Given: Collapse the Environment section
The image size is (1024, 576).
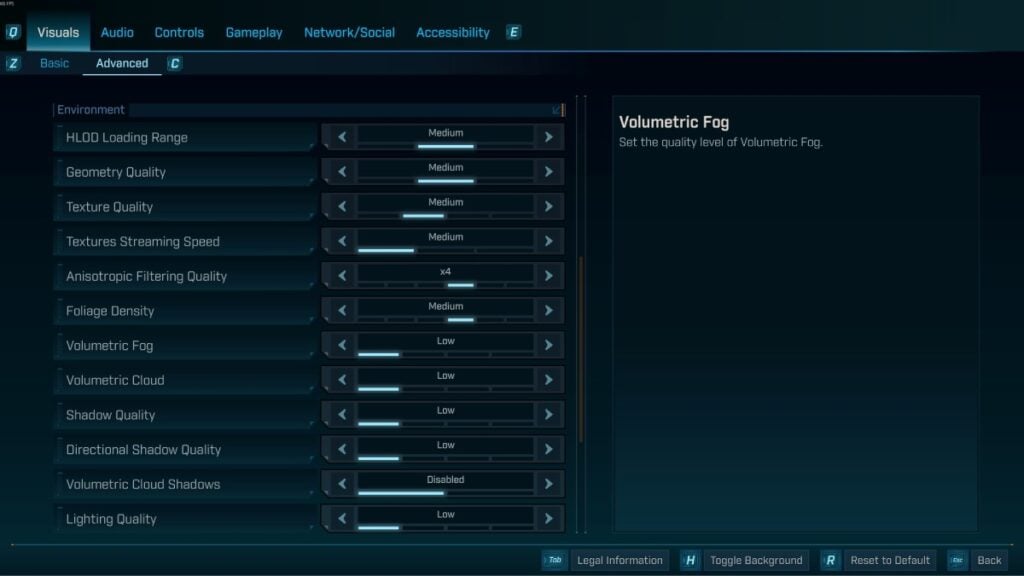Looking at the screenshot, I should 557,110.
